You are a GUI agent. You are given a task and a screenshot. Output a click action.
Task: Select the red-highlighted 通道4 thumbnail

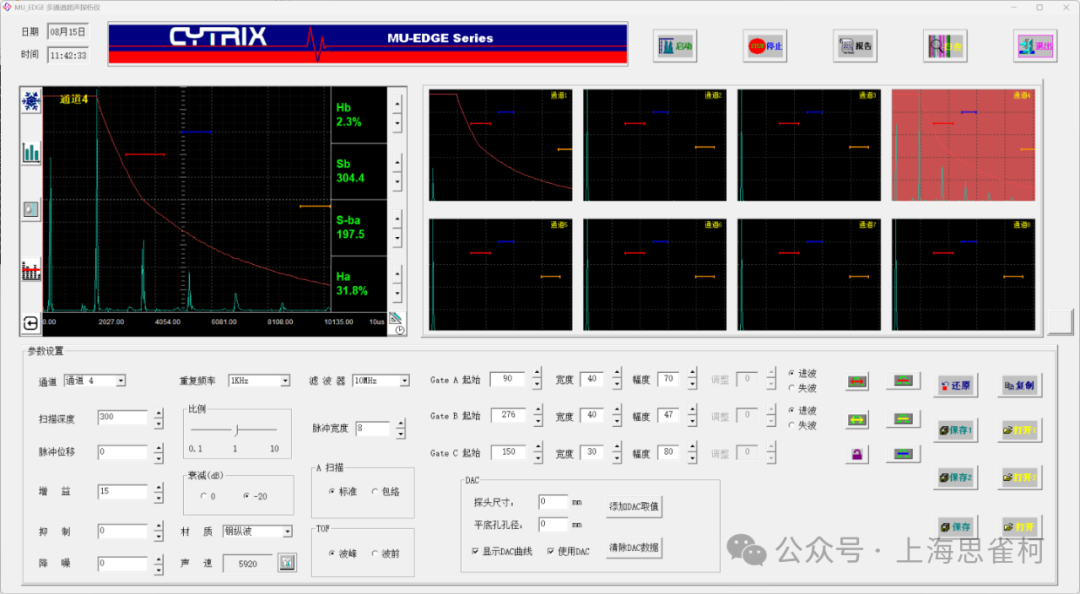click(x=963, y=145)
